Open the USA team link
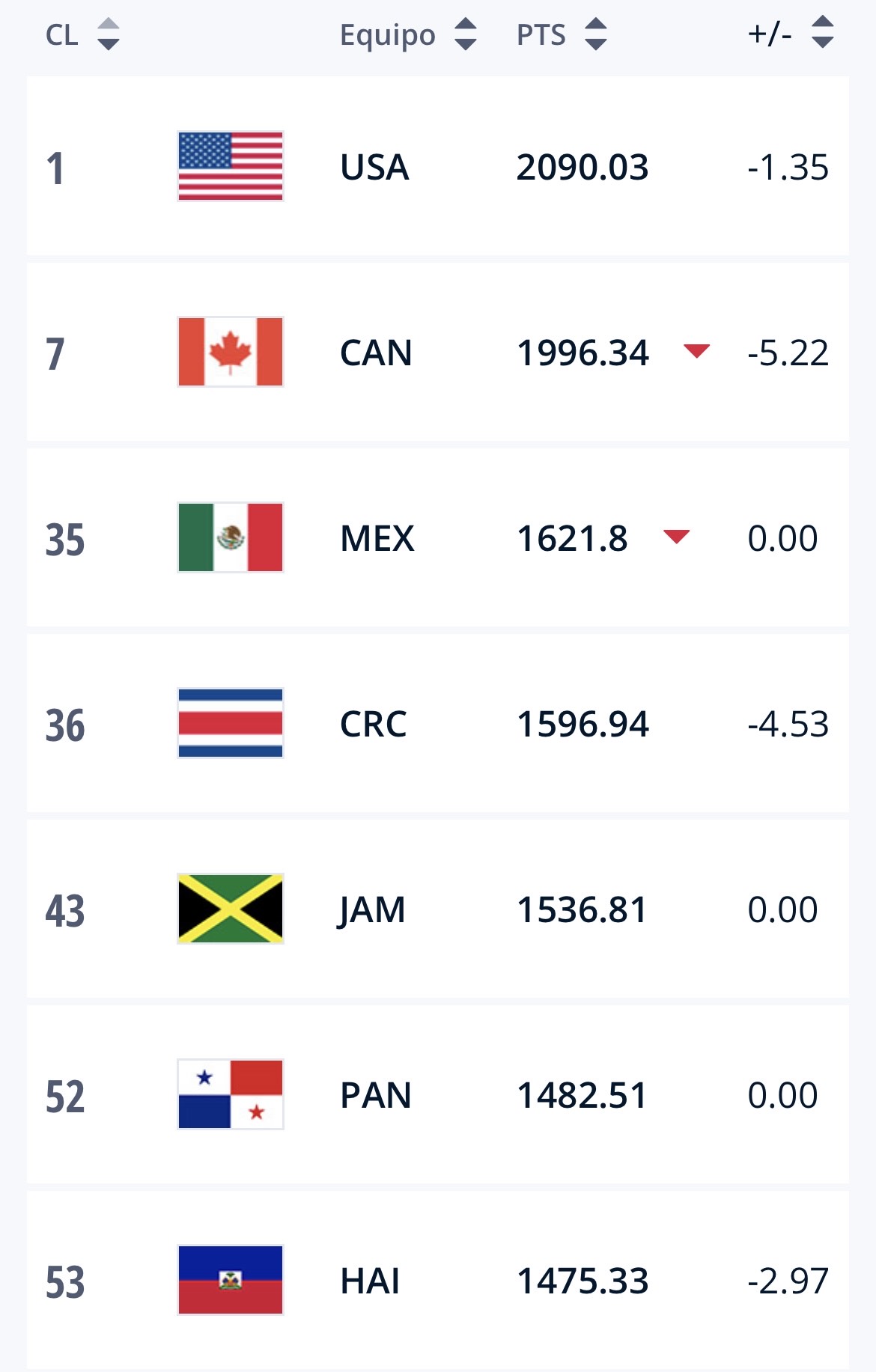Image resolution: width=876 pixels, height=1372 pixels. (x=374, y=167)
